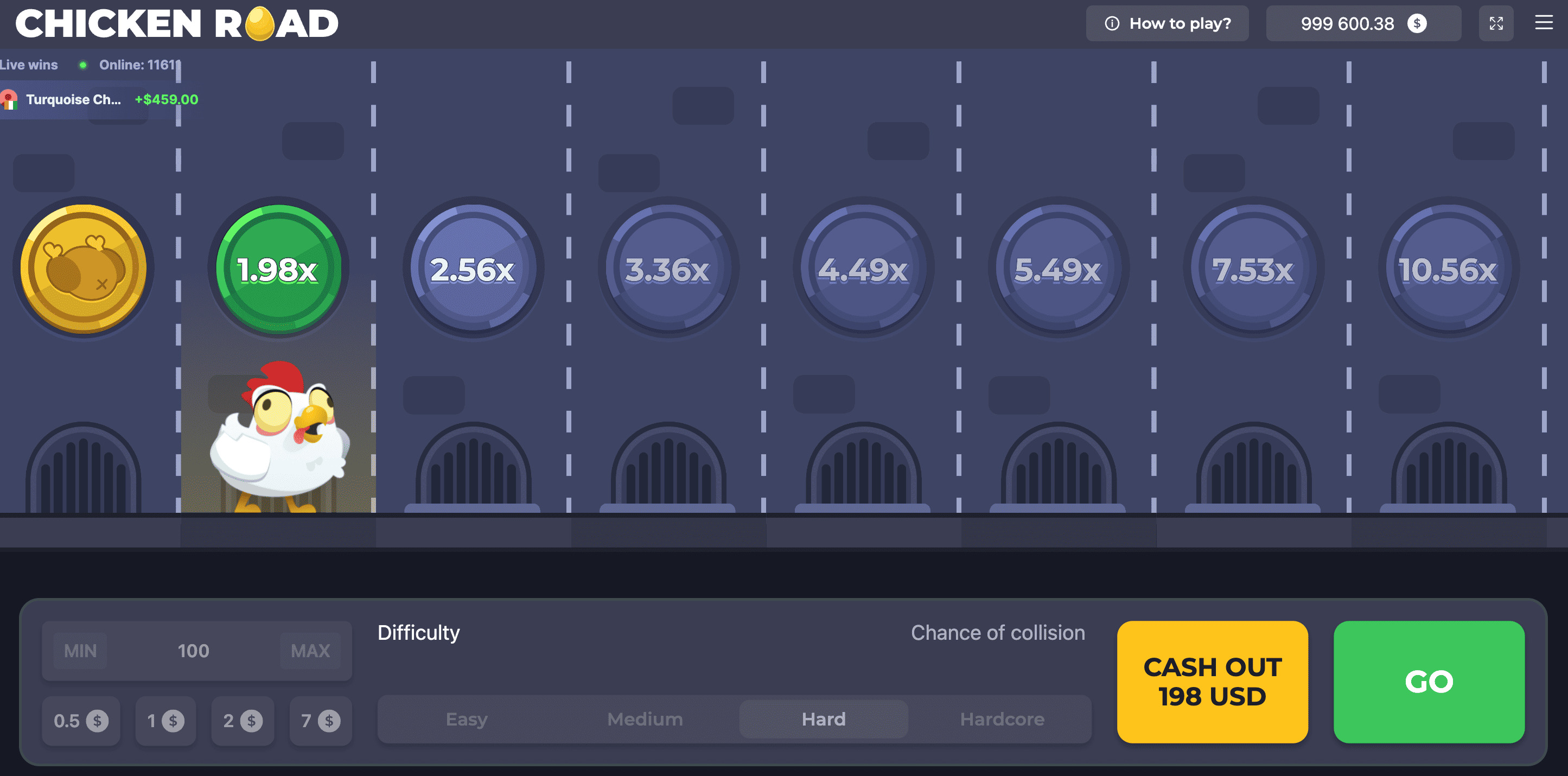
Task: Open the How to play? guide
Action: (x=1167, y=23)
